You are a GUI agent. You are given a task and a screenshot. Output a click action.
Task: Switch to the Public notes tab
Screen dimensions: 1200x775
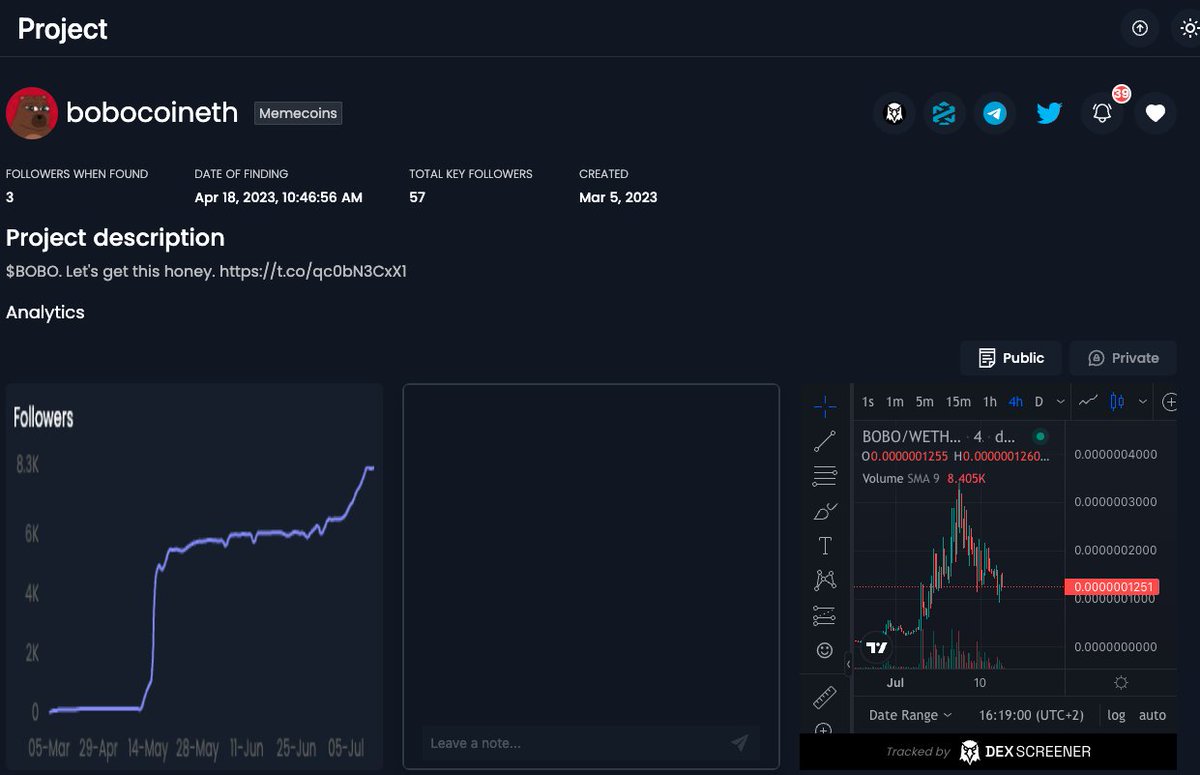tap(1010, 357)
